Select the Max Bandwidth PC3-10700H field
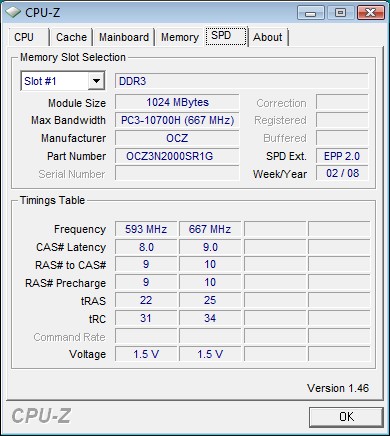 click(177, 120)
